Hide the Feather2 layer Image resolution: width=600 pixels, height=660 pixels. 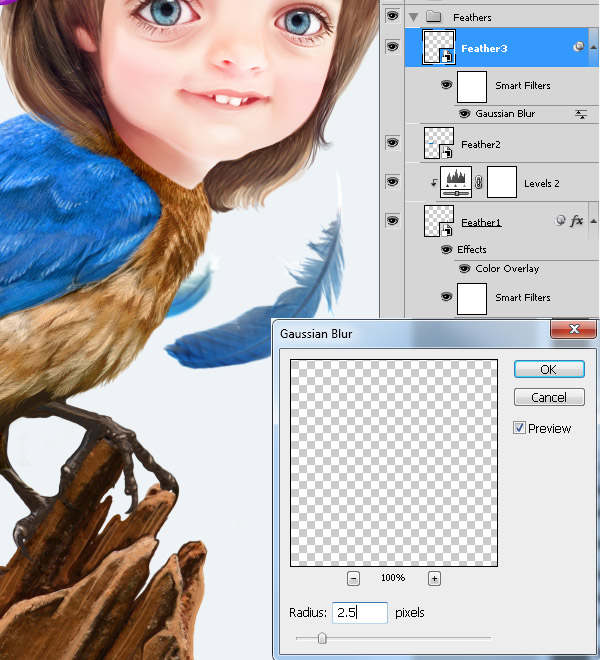[392, 144]
